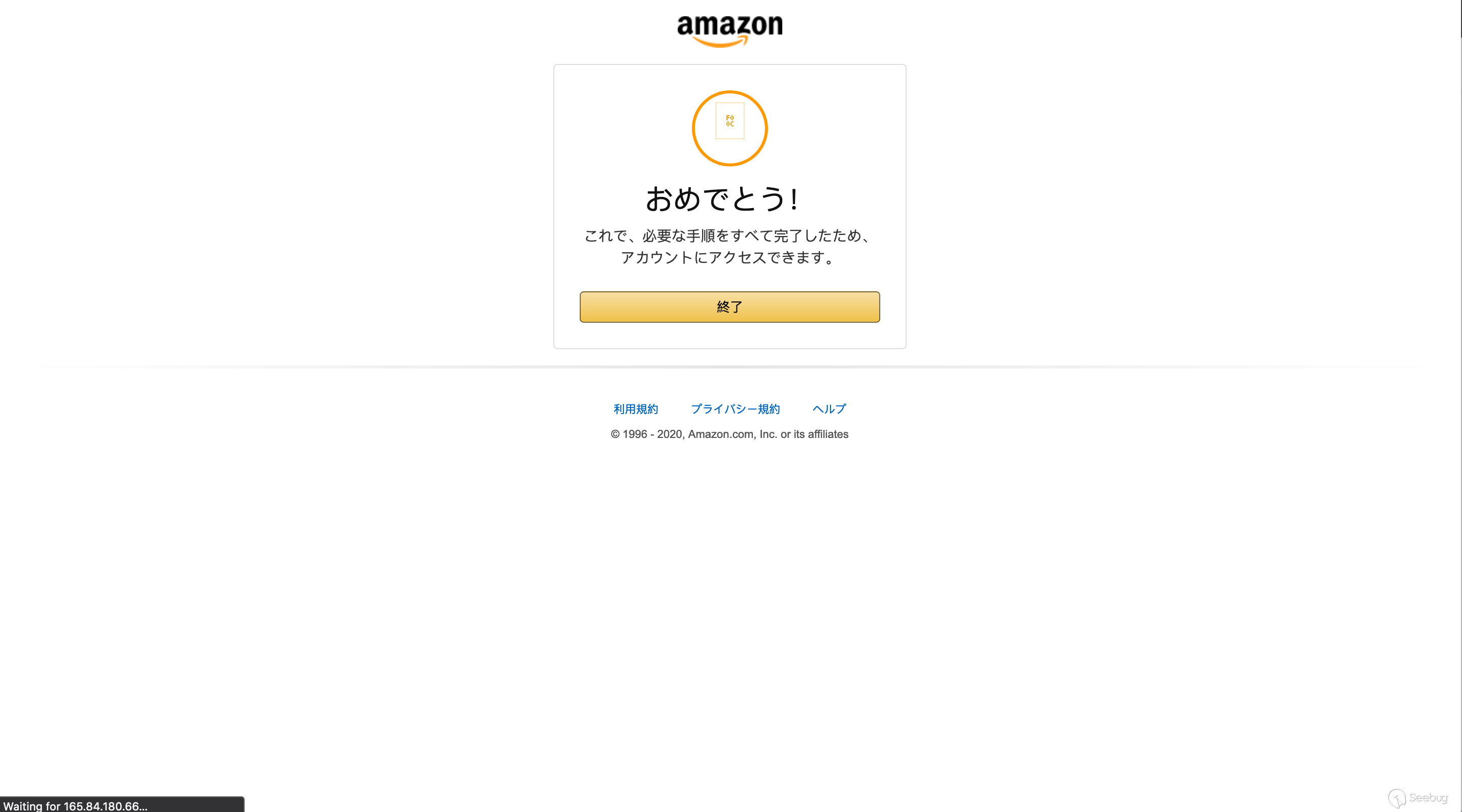The image size is (1462, 812).
Task: Click the アカウントにアクセスできます text line
Action: [729, 258]
